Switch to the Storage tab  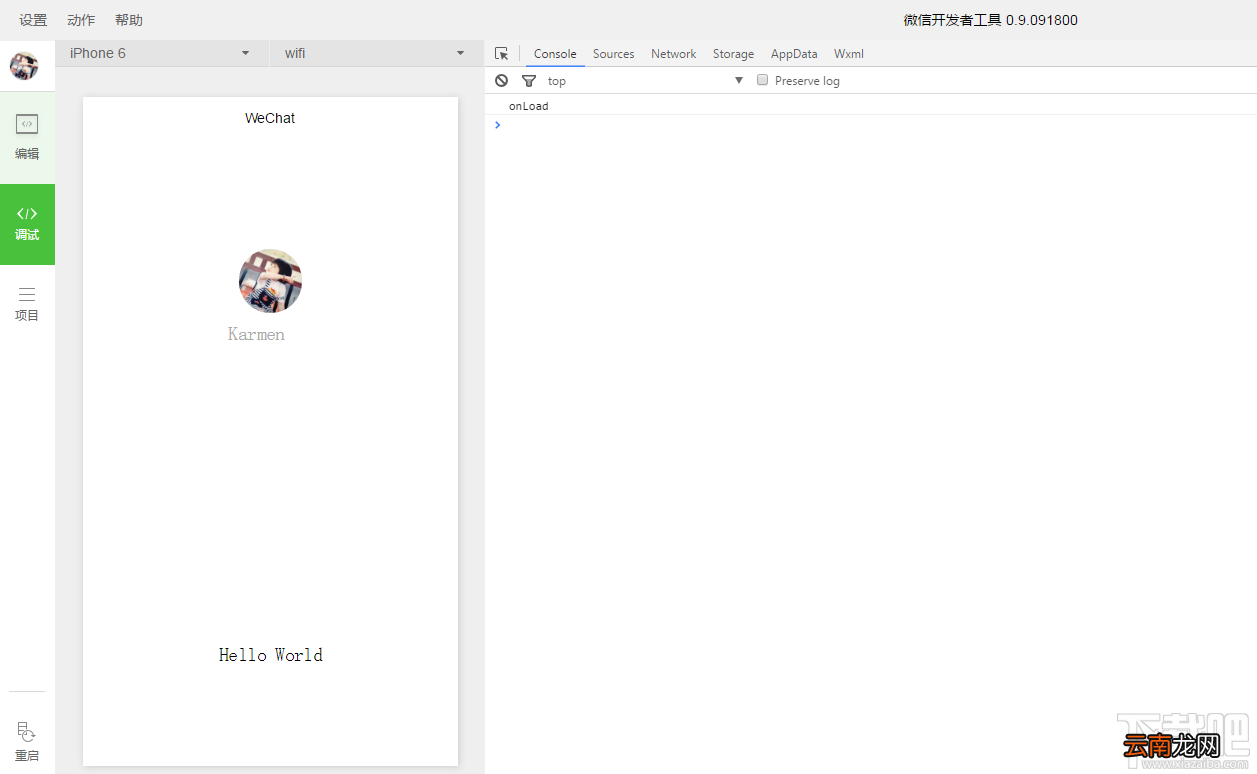(733, 54)
